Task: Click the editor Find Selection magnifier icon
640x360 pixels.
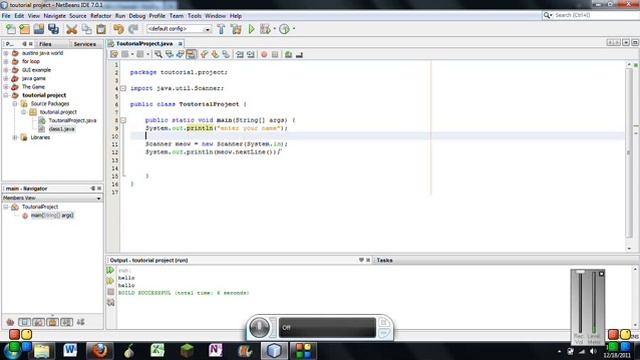Action: pyautogui.click(x=158, y=54)
